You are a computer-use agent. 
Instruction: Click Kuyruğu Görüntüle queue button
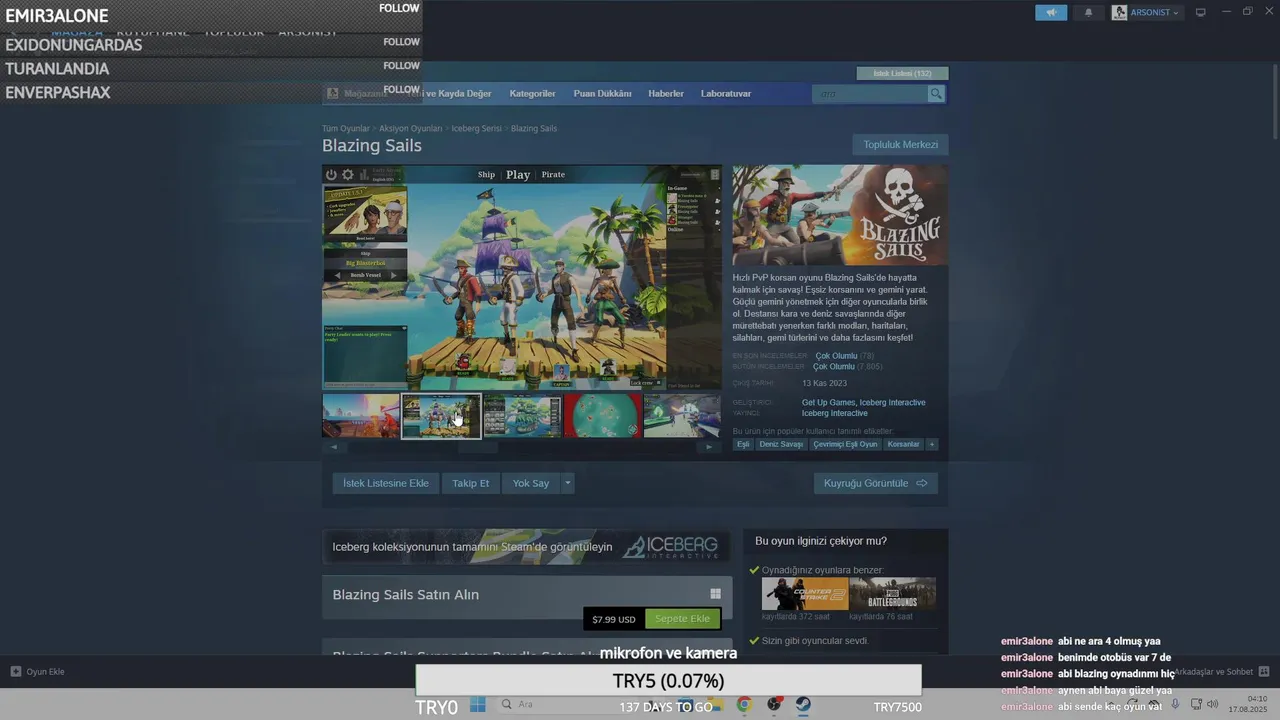pos(875,483)
